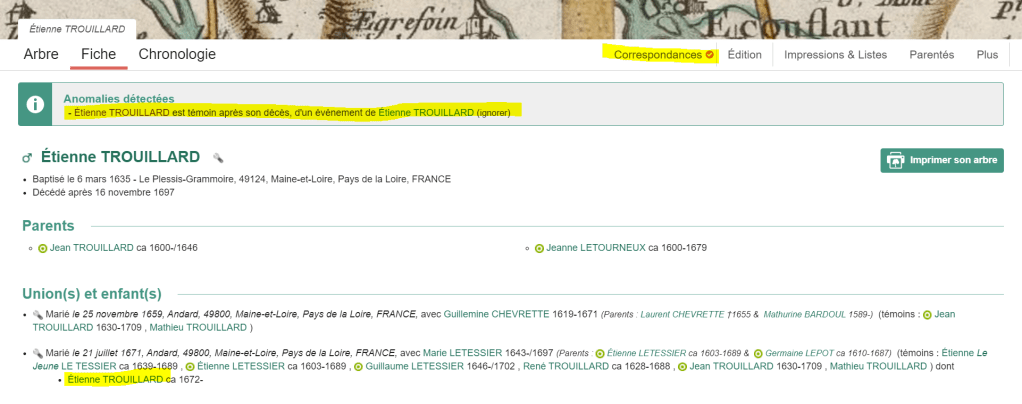This screenshot has width=1022, height=404.
Task: Click the green circle icon before Guillaume LETESSIER
Action: click(x=359, y=367)
